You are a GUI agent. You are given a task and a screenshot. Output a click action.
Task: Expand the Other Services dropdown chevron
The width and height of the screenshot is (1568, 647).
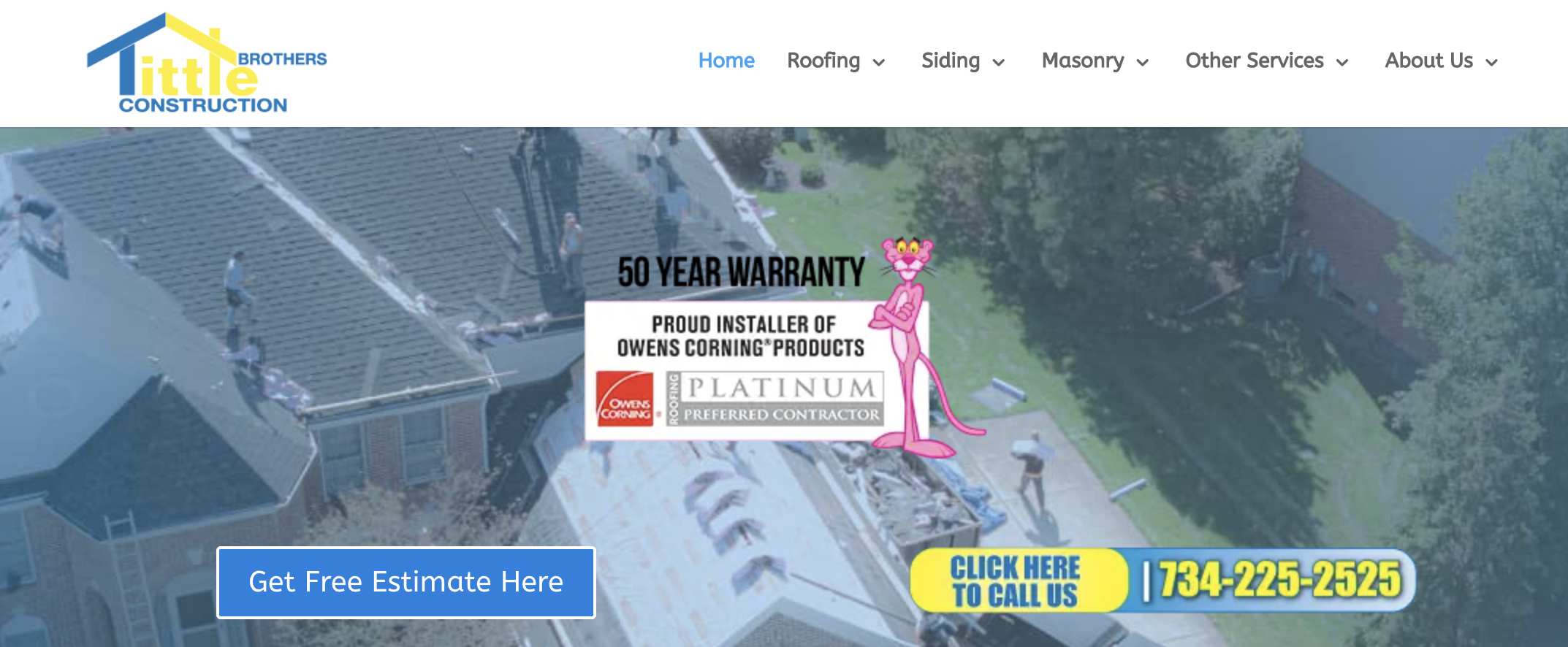point(1342,63)
